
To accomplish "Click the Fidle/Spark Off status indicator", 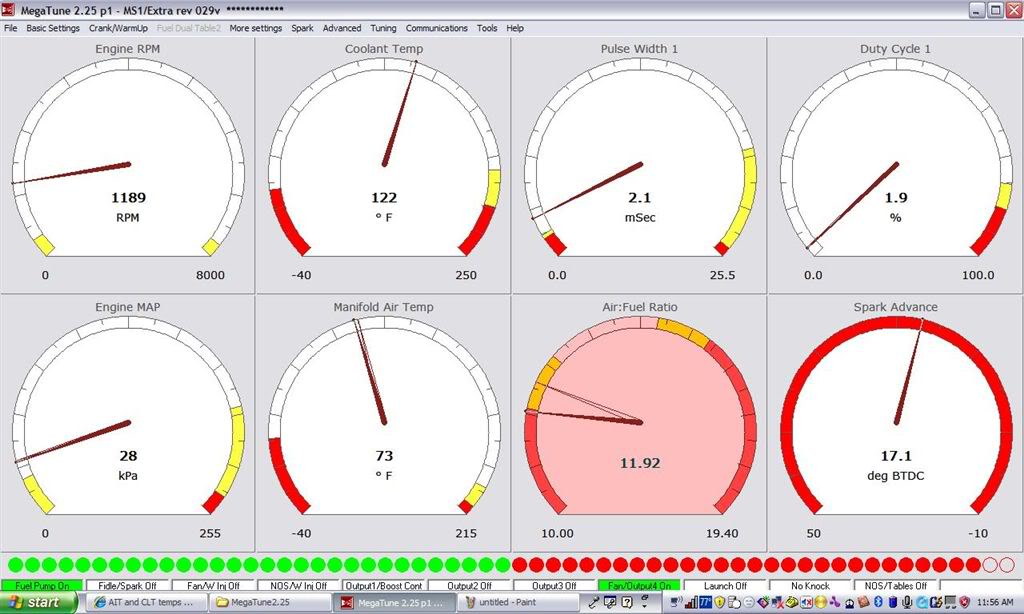I will (x=127, y=585).
